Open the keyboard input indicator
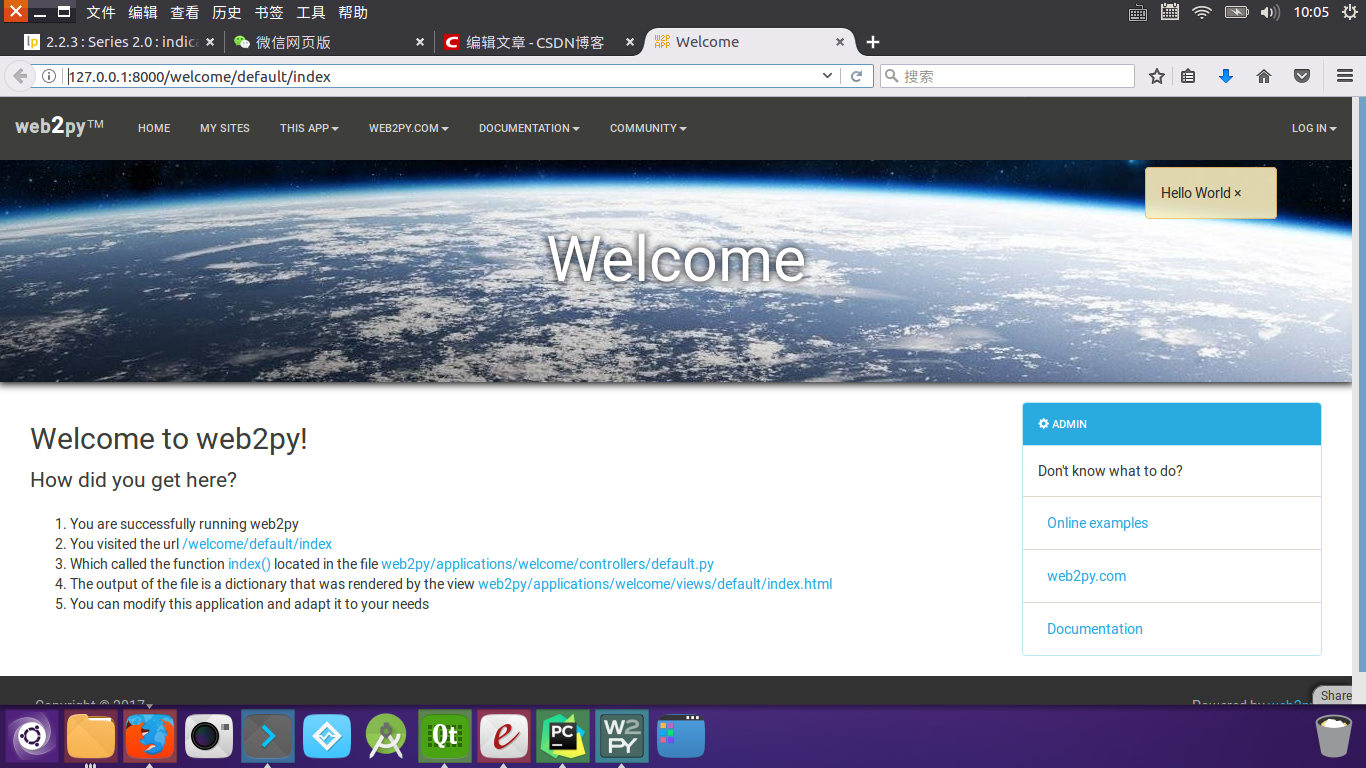1366x768 pixels. tap(1138, 12)
